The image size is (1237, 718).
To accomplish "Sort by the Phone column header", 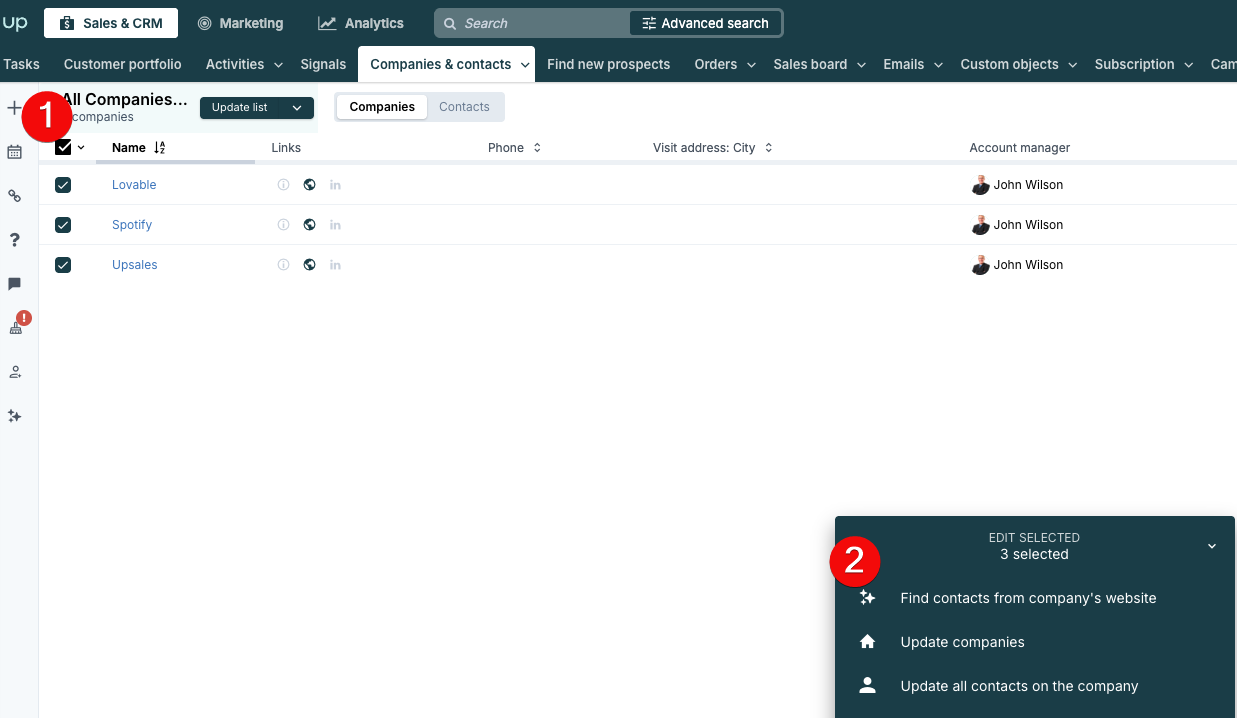I will (x=514, y=148).
